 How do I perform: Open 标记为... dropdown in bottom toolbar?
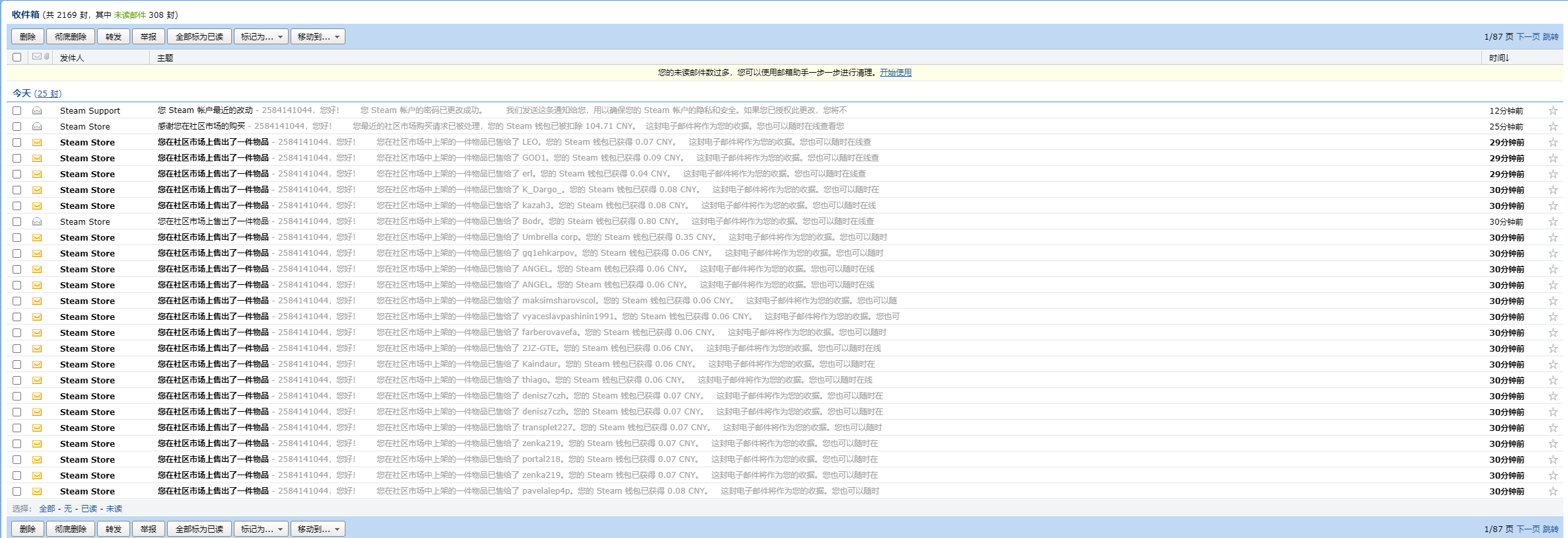pos(261,529)
